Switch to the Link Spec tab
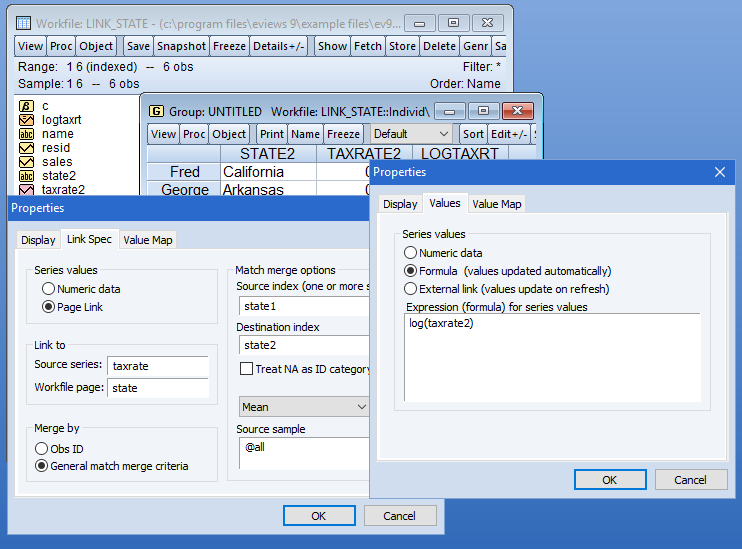This screenshot has width=742, height=549. coord(89,240)
